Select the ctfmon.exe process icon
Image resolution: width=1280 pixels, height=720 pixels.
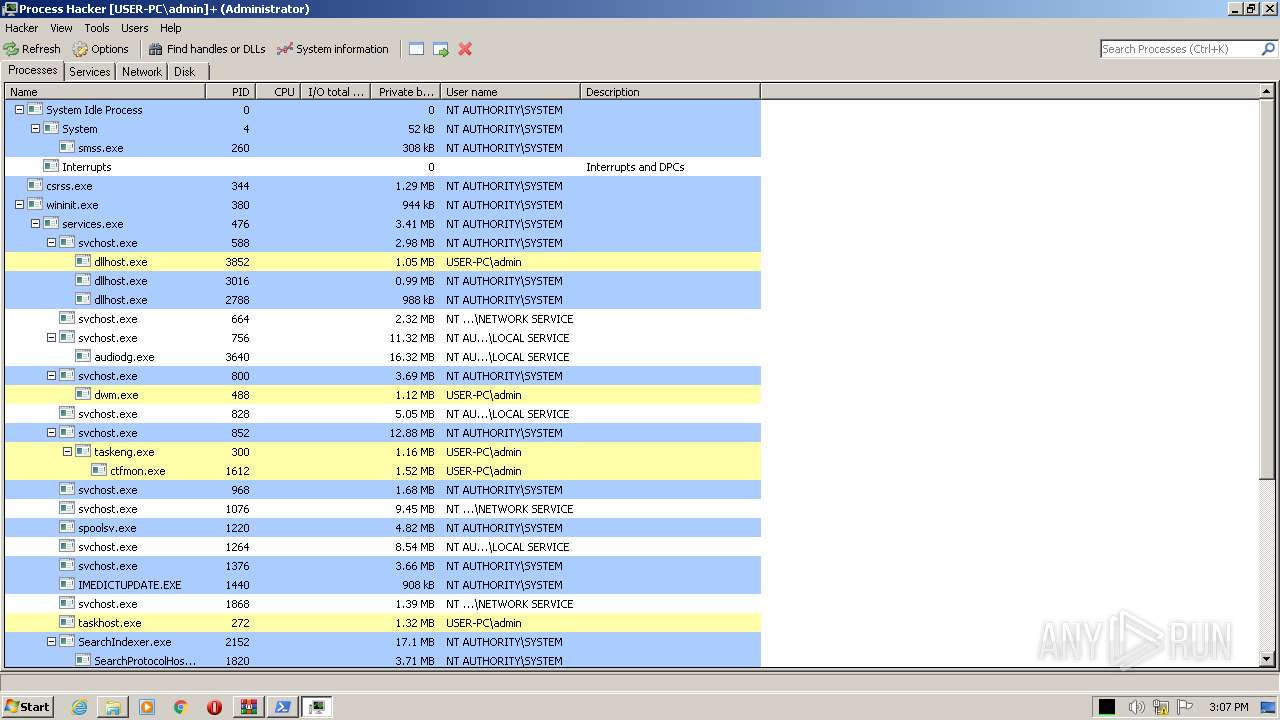99,471
